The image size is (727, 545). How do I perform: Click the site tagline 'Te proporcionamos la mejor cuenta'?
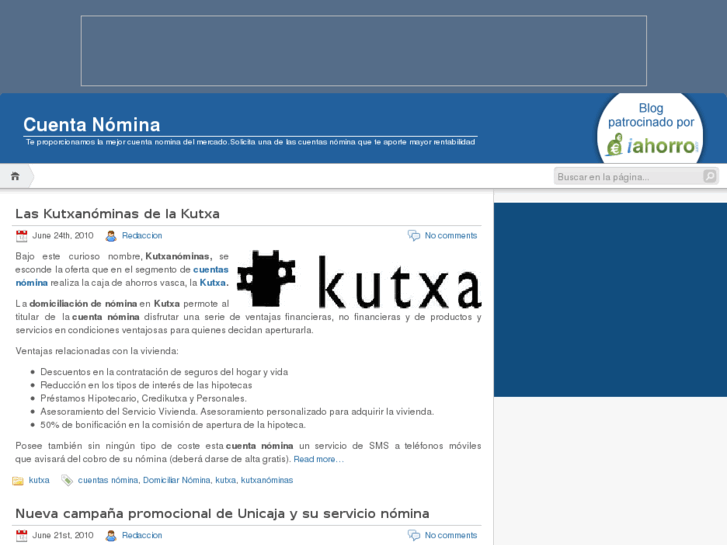pyautogui.click(x=250, y=142)
